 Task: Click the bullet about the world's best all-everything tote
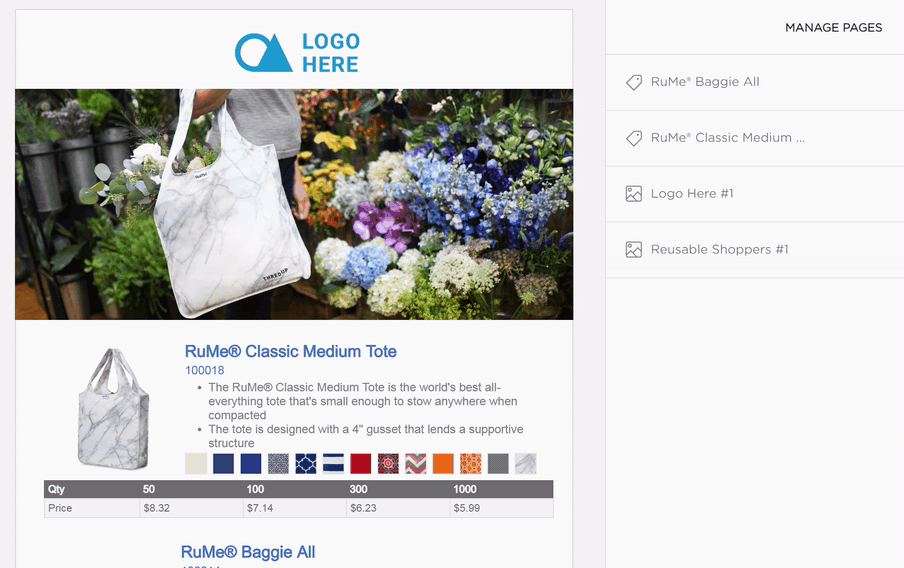pyautogui.click(x=363, y=401)
